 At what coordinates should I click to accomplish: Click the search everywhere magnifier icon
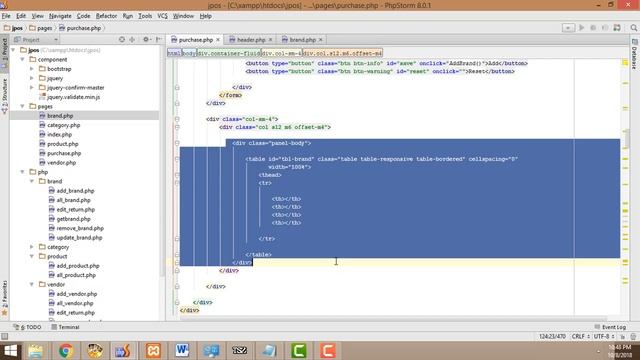point(633,28)
